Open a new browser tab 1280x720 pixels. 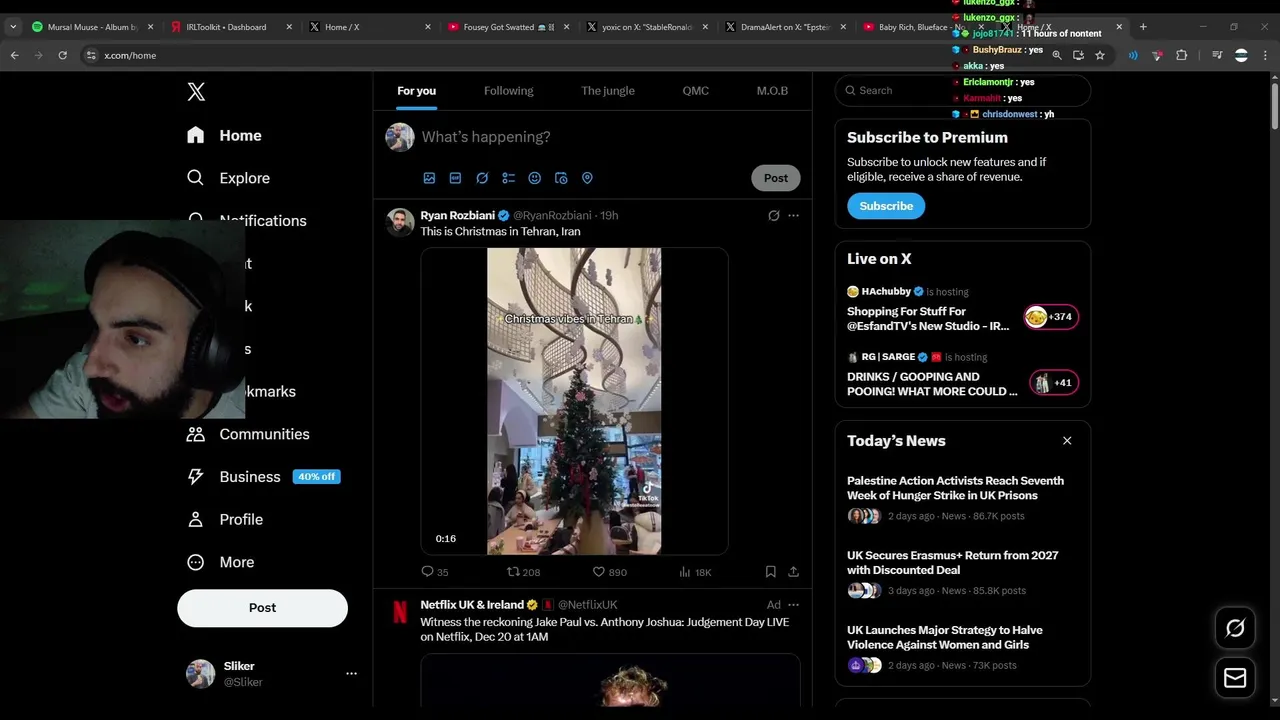pos(1143,27)
